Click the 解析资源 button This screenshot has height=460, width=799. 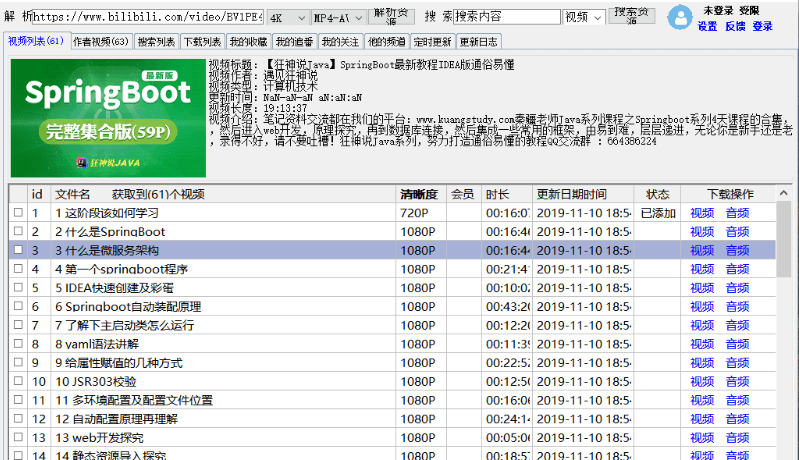[x=391, y=16]
